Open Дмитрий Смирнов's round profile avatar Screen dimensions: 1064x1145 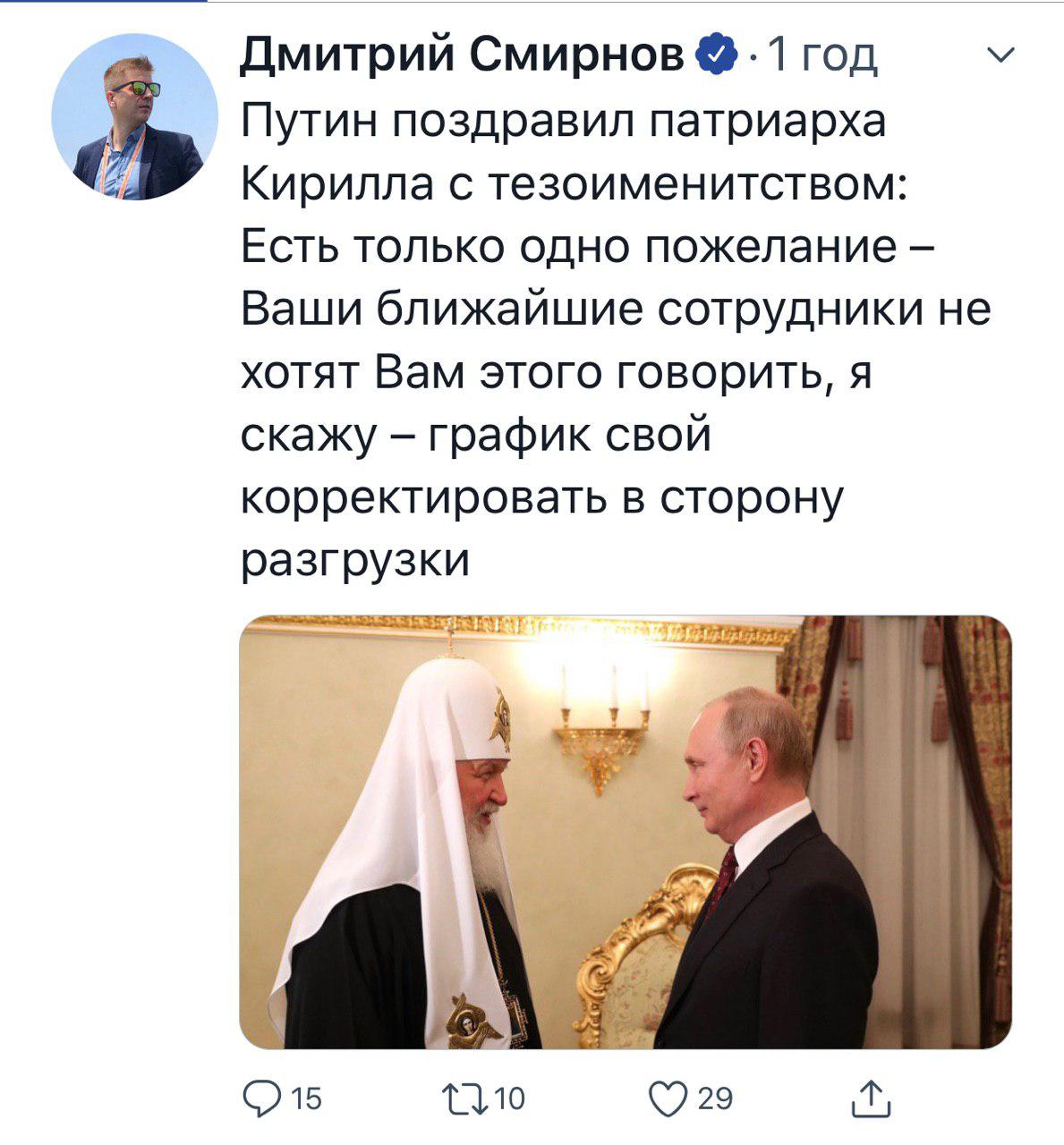point(135,117)
